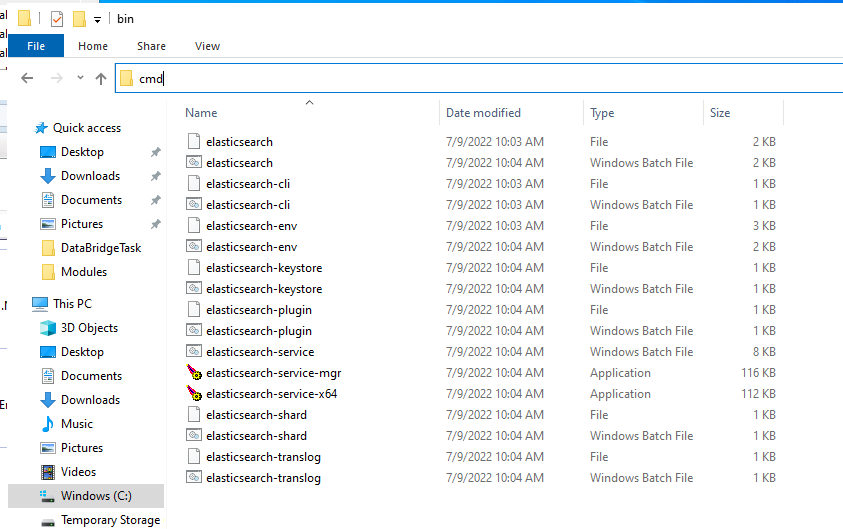Select elasticsearch-cli batch file icon
843x529 pixels.
point(194,204)
